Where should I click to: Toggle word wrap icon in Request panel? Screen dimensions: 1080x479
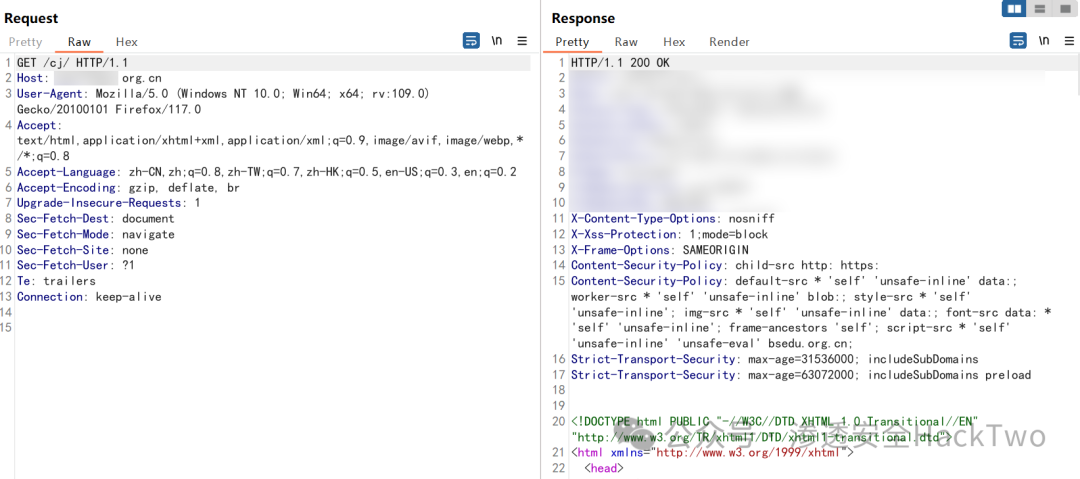click(471, 41)
